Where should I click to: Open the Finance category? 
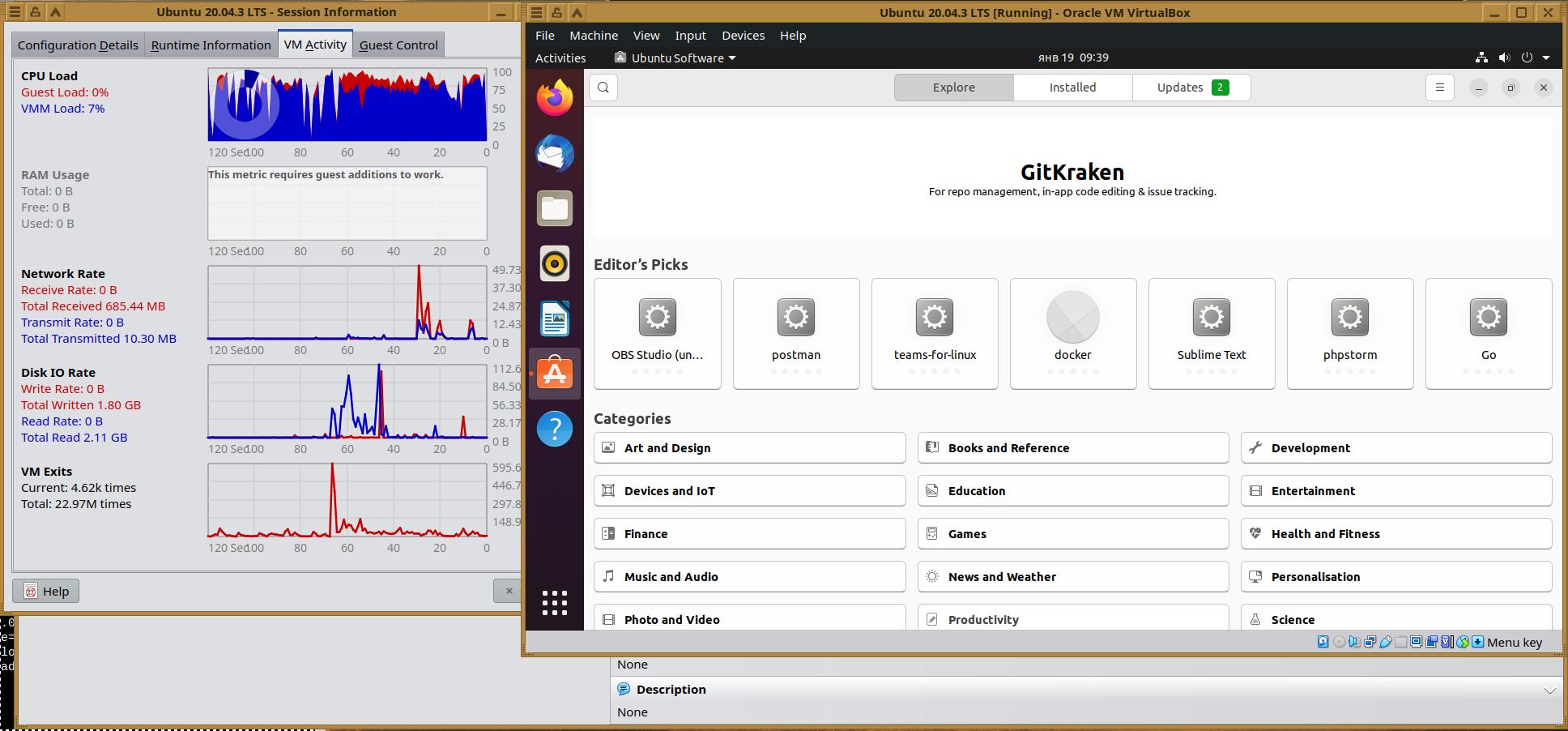[749, 533]
